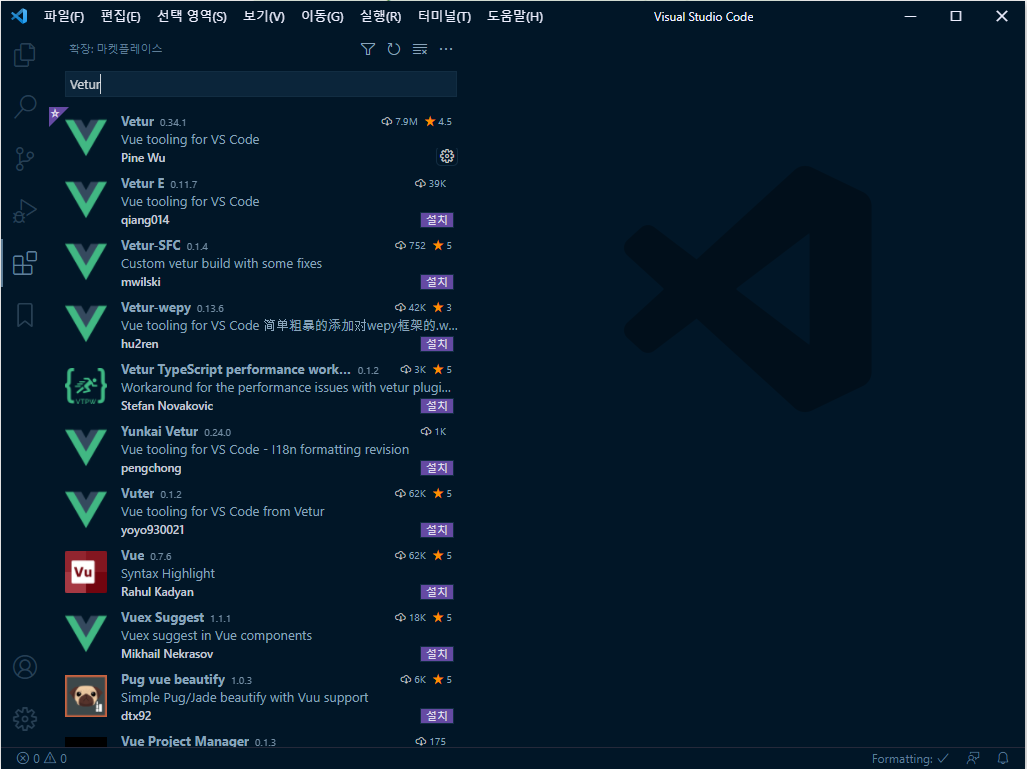Open the Source Control view

pyautogui.click(x=25, y=159)
